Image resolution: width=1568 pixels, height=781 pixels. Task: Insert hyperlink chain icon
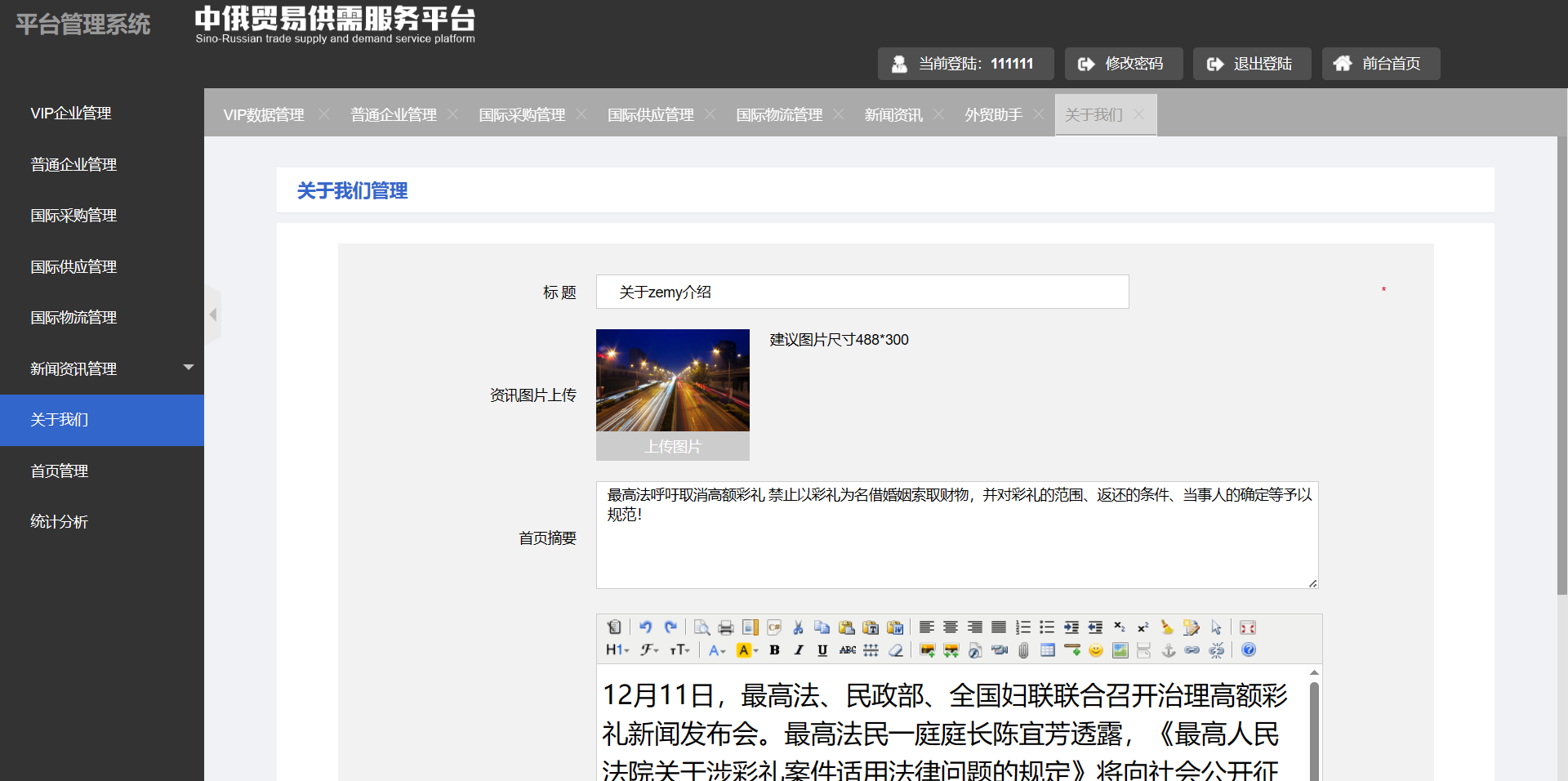(x=1192, y=650)
